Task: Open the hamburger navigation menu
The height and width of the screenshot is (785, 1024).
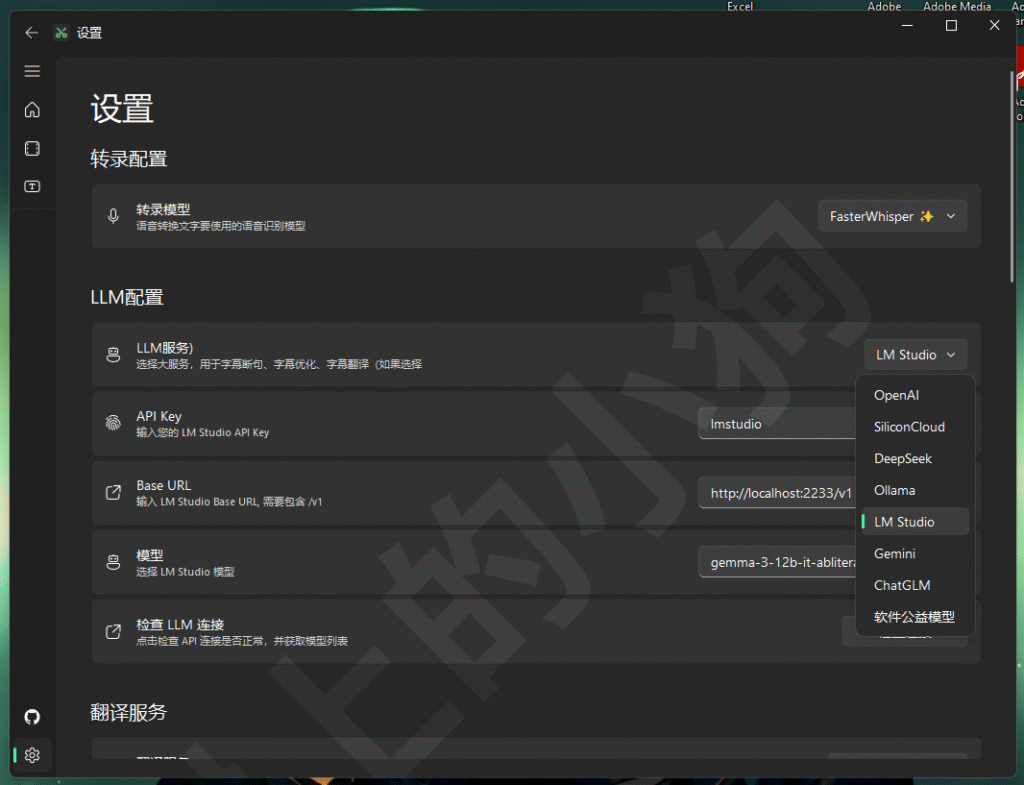Action: [x=32, y=71]
